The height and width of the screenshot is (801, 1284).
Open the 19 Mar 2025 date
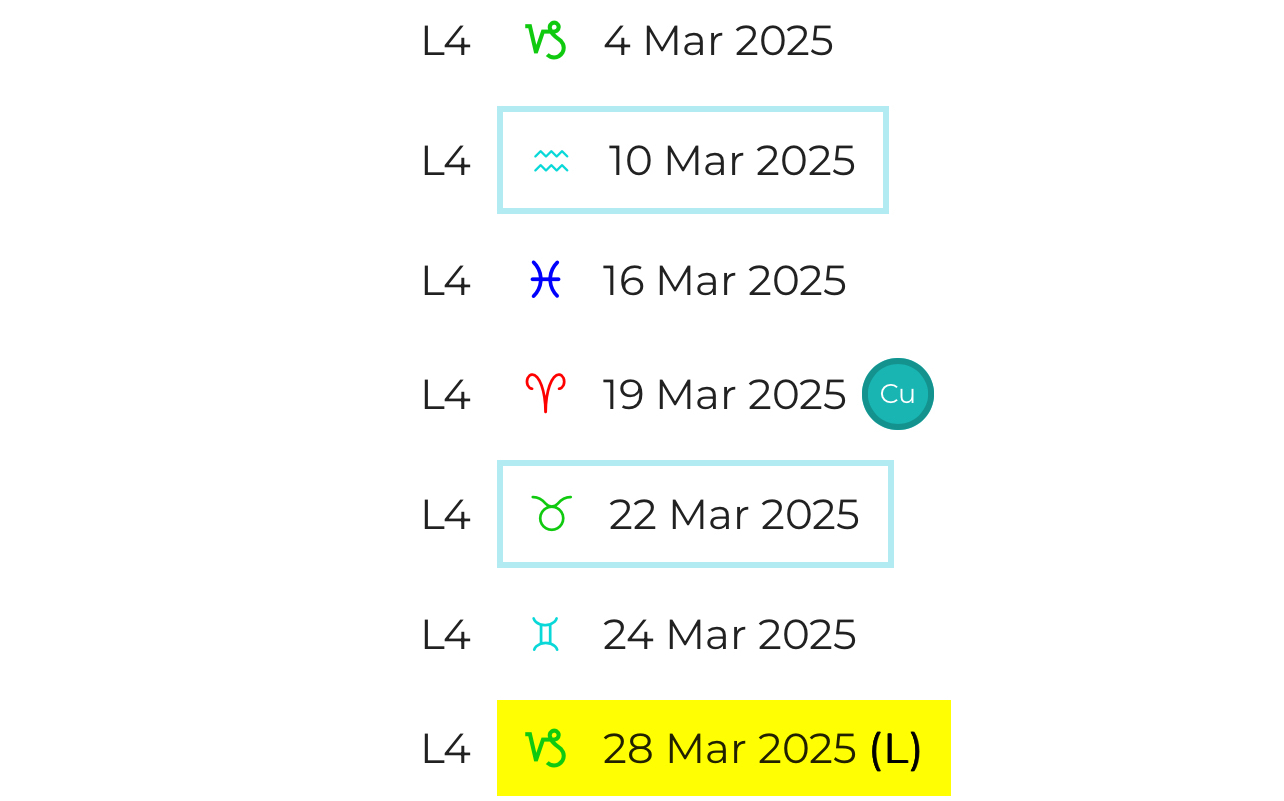coord(724,395)
